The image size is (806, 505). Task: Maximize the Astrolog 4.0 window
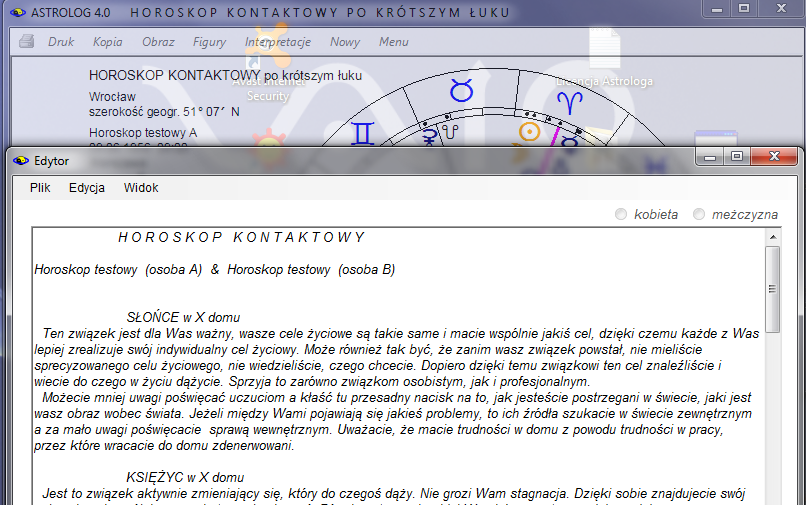[744, 9]
